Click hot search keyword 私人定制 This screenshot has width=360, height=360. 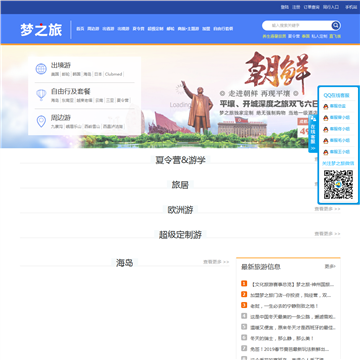pyautogui.click(x=319, y=36)
